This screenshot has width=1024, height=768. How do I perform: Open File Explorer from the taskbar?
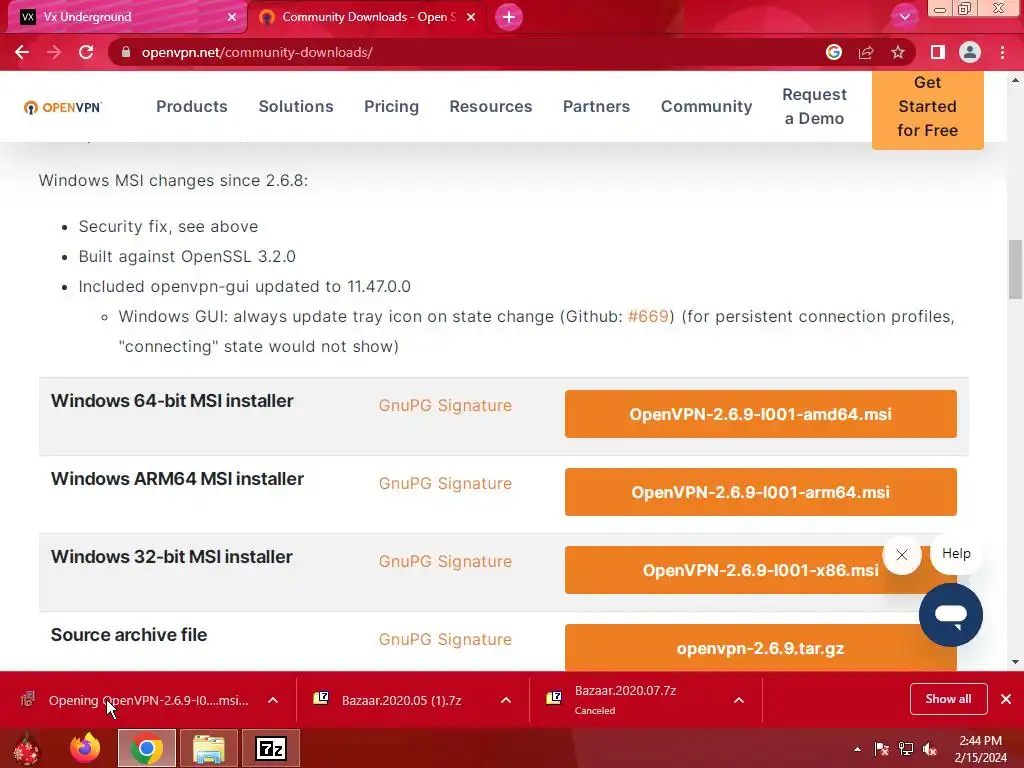click(209, 748)
